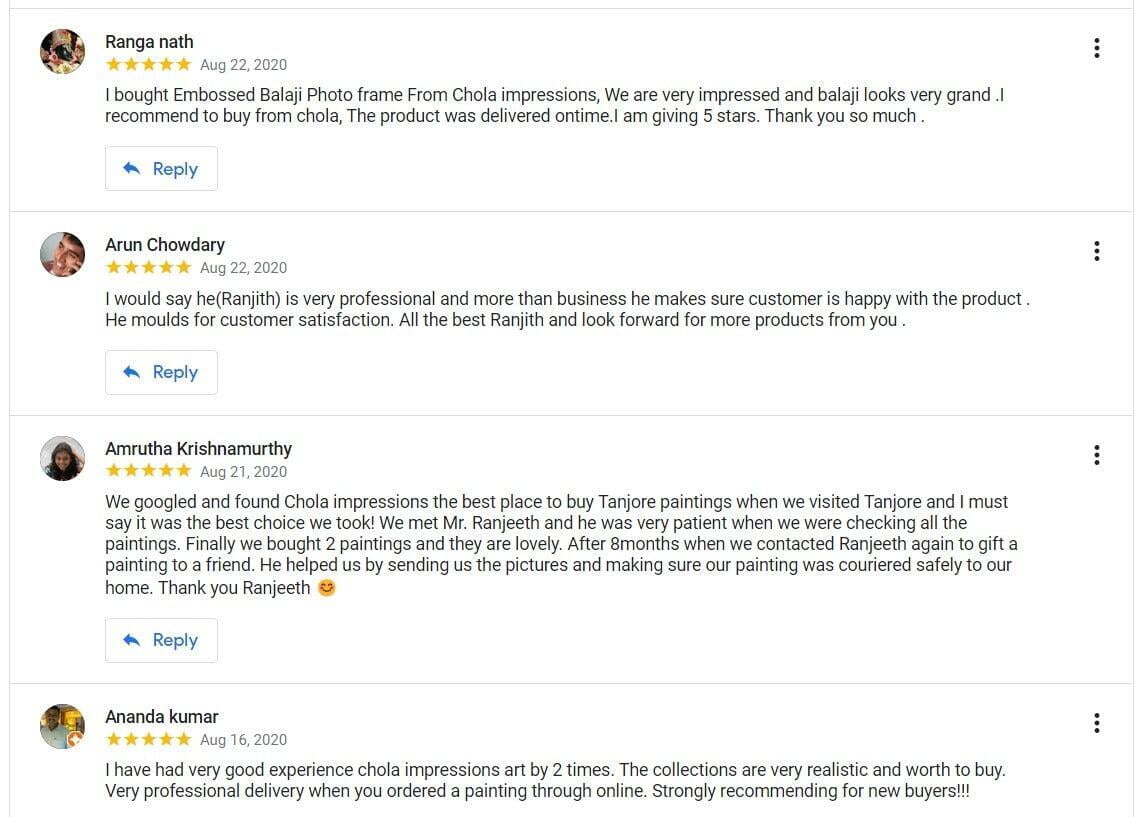Click the five-star rating on Ranga nath's review
Screen dimensions: 1143x817
coord(148,65)
